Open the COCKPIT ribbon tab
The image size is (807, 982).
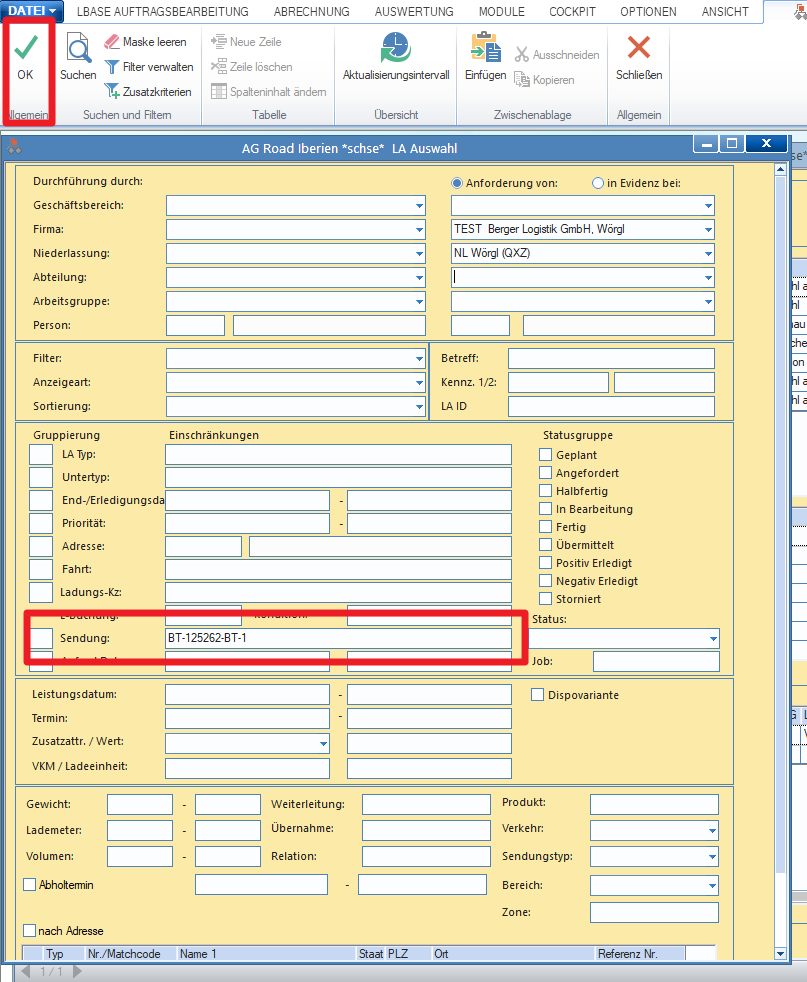[x=572, y=12]
